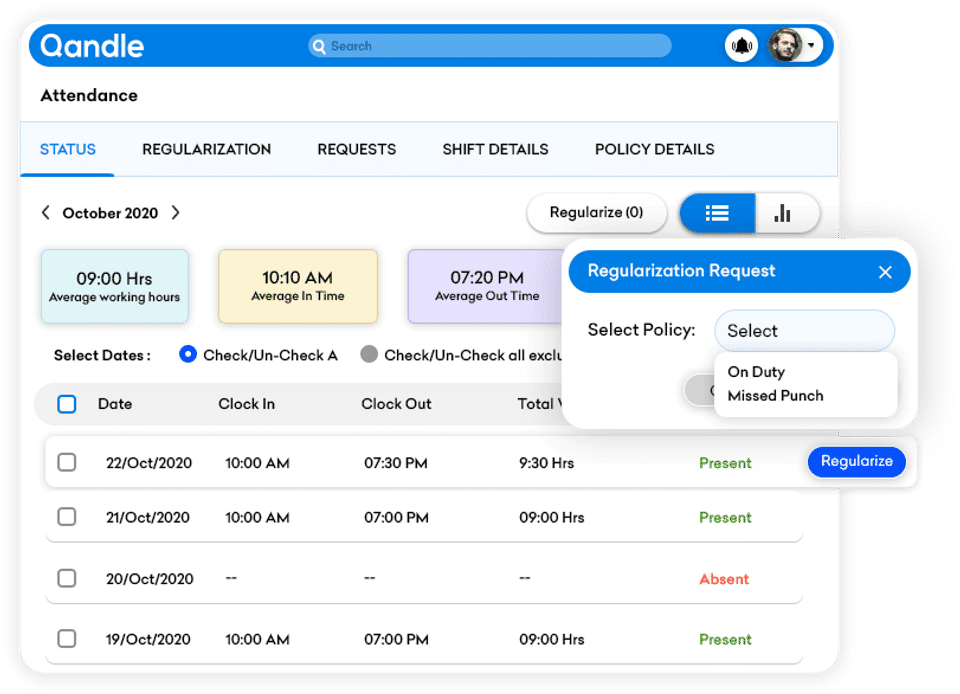Click Present status for 21/Oct/2020

725,518
